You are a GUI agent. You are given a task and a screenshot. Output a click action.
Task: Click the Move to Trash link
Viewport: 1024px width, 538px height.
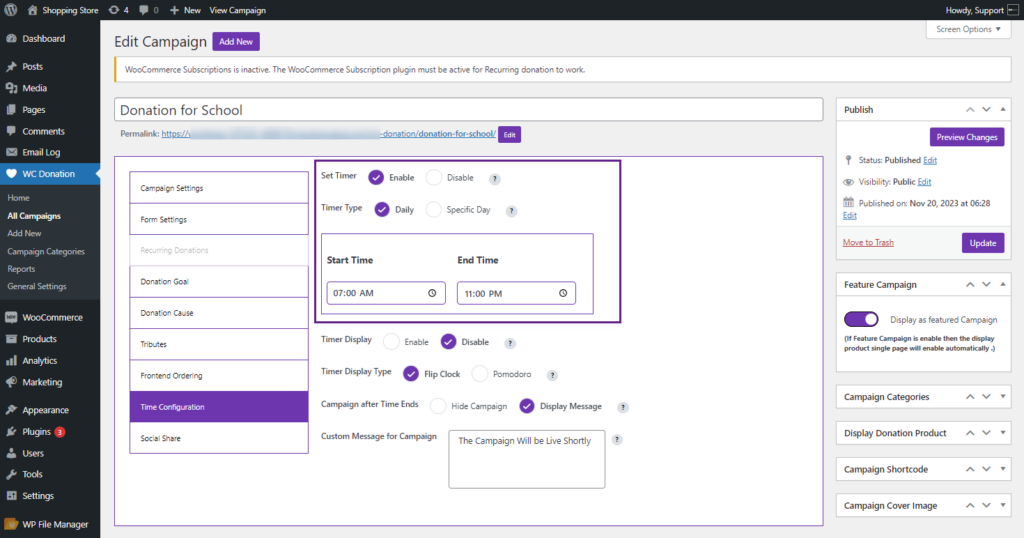(x=868, y=243)
